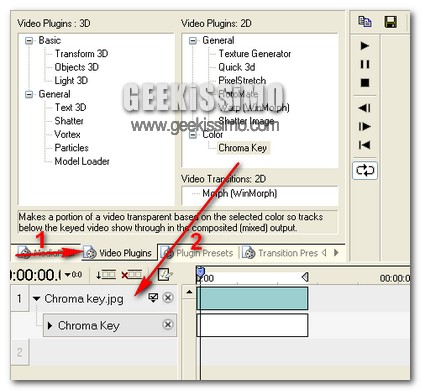The image size is (421, 391).
Task: Click the white Chroma Key effect clip
Action: (252, 325)
